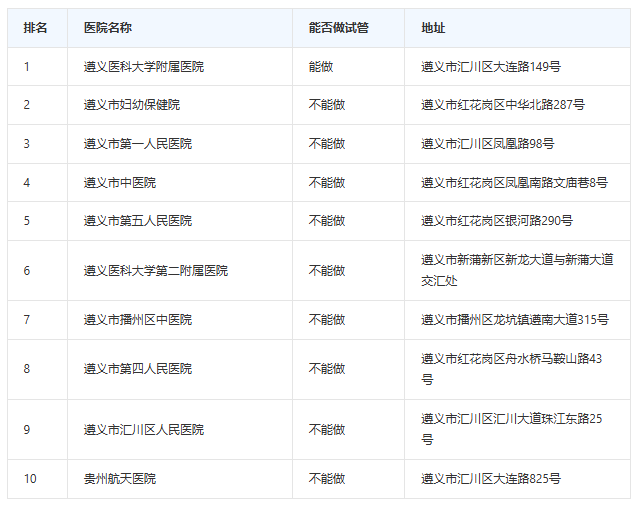Select 贵州航天医院 in the last row

(x=119, y=479)
